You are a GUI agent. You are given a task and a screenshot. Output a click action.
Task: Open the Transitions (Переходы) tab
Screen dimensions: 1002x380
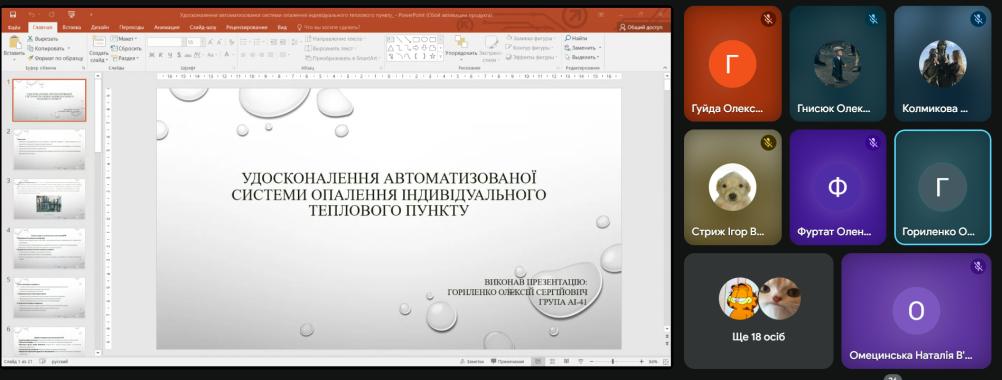[132, 27]
